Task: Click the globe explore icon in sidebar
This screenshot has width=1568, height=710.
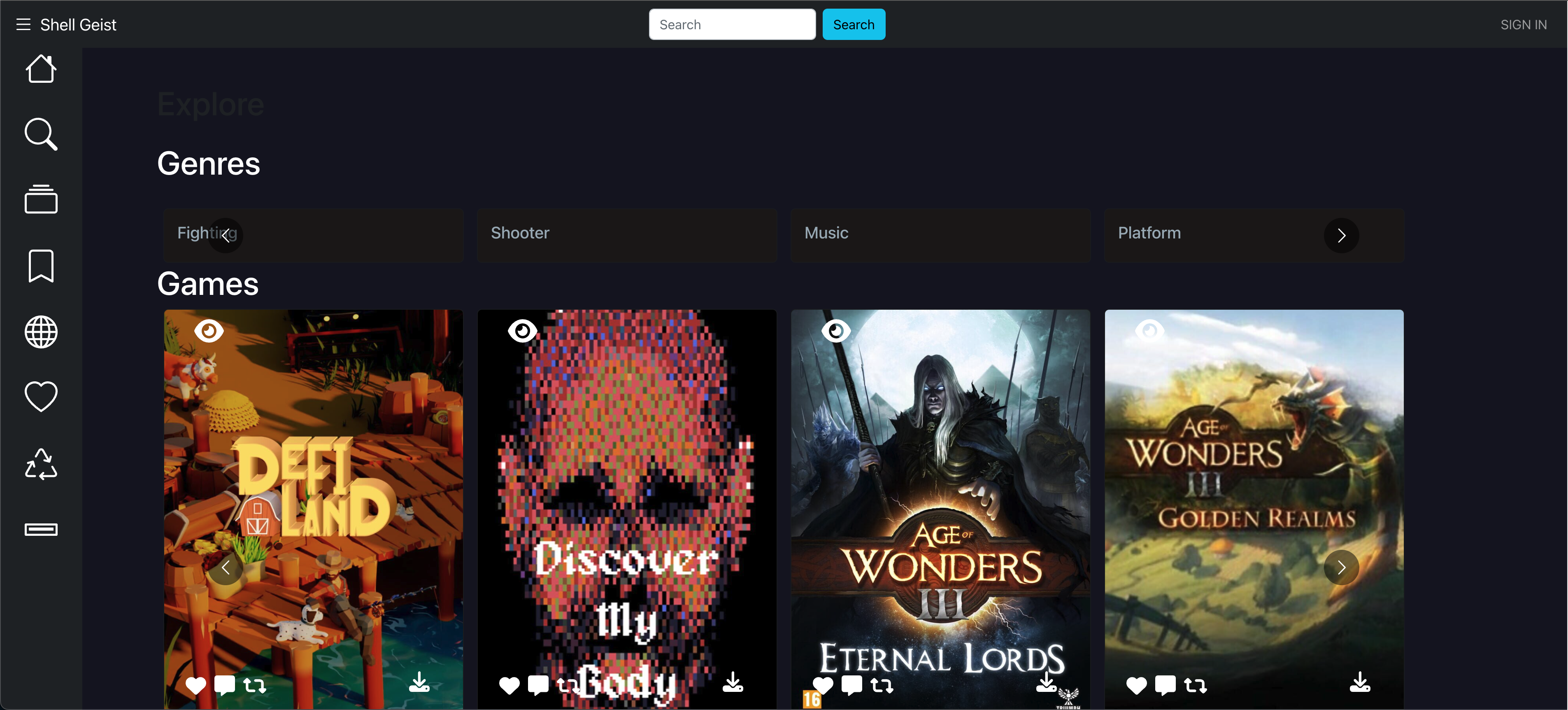Action: (41, 332)
